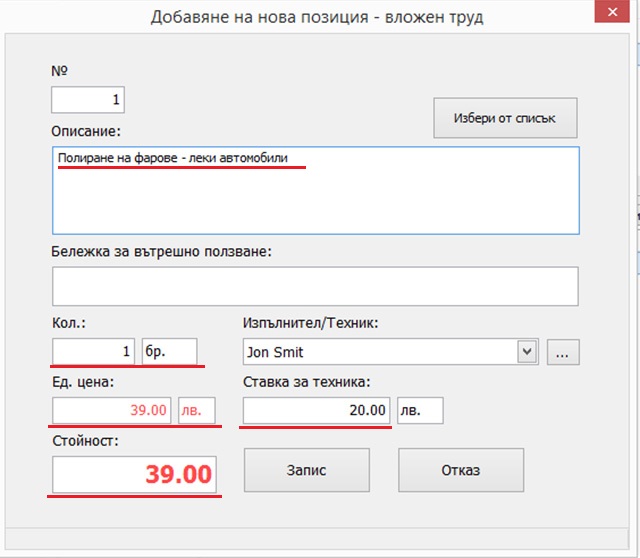Viewport: 640px width, 558px height.
Task: Edit the Ед. цена field showing 39.00
Action: [111, 410]
